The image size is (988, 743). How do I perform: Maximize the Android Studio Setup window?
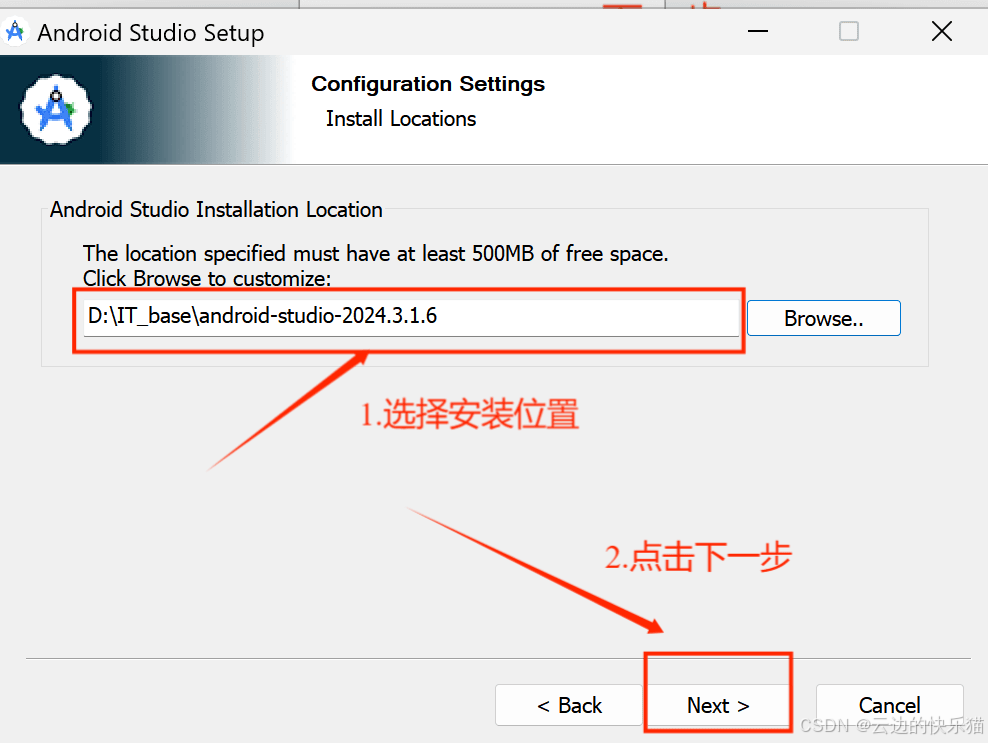pos(849,31)
